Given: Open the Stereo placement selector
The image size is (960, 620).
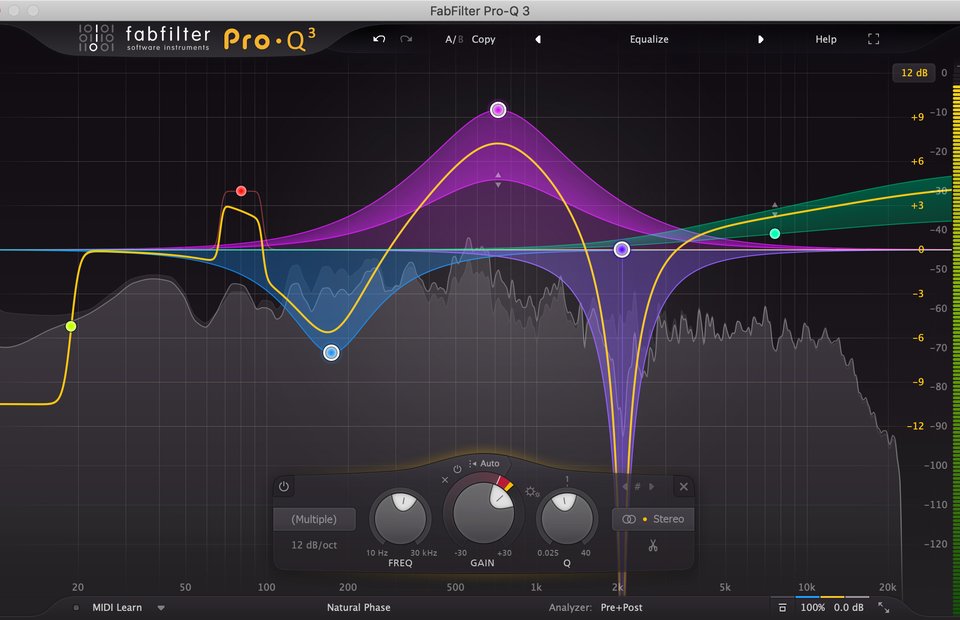Looking at the screenshot, I should pyautogui.click(x=653, y=519).
